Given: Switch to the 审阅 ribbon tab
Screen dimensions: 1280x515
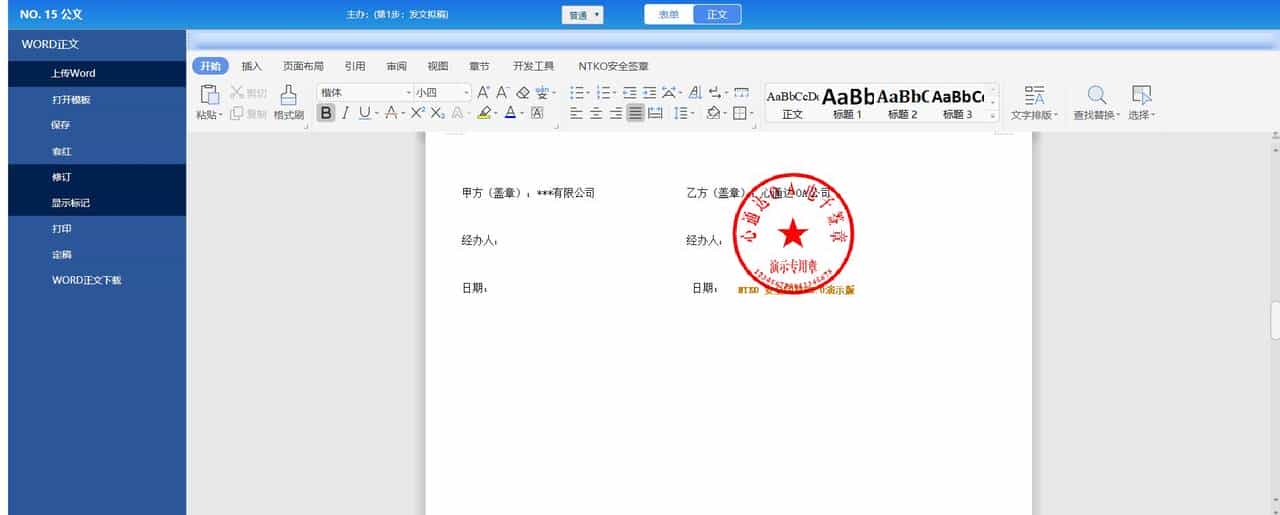Looking at the screenshot, I should 396,66.
